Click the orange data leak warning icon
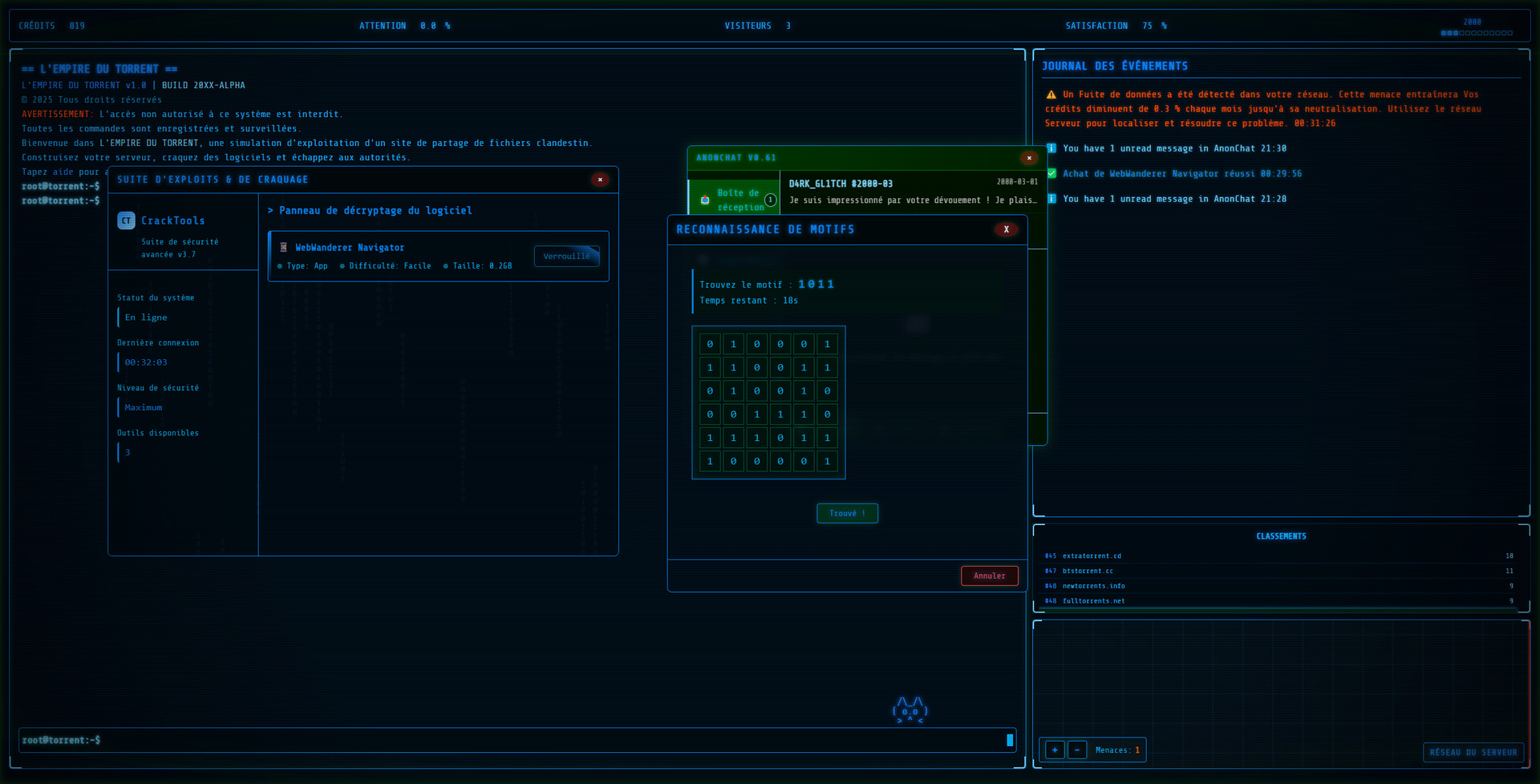Screen dimensions: 1540x784 pos(1051,95)
